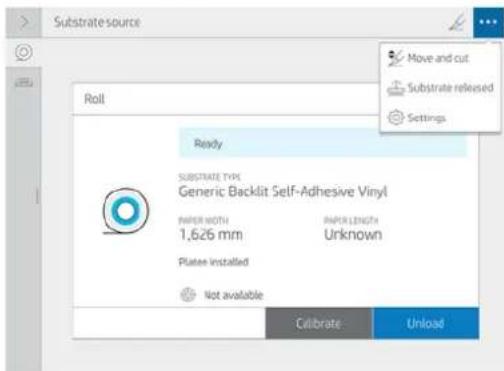This screenshot has width=504, height=371.
Task: Click the Settings gear icon
Action: tap(396, 118)
